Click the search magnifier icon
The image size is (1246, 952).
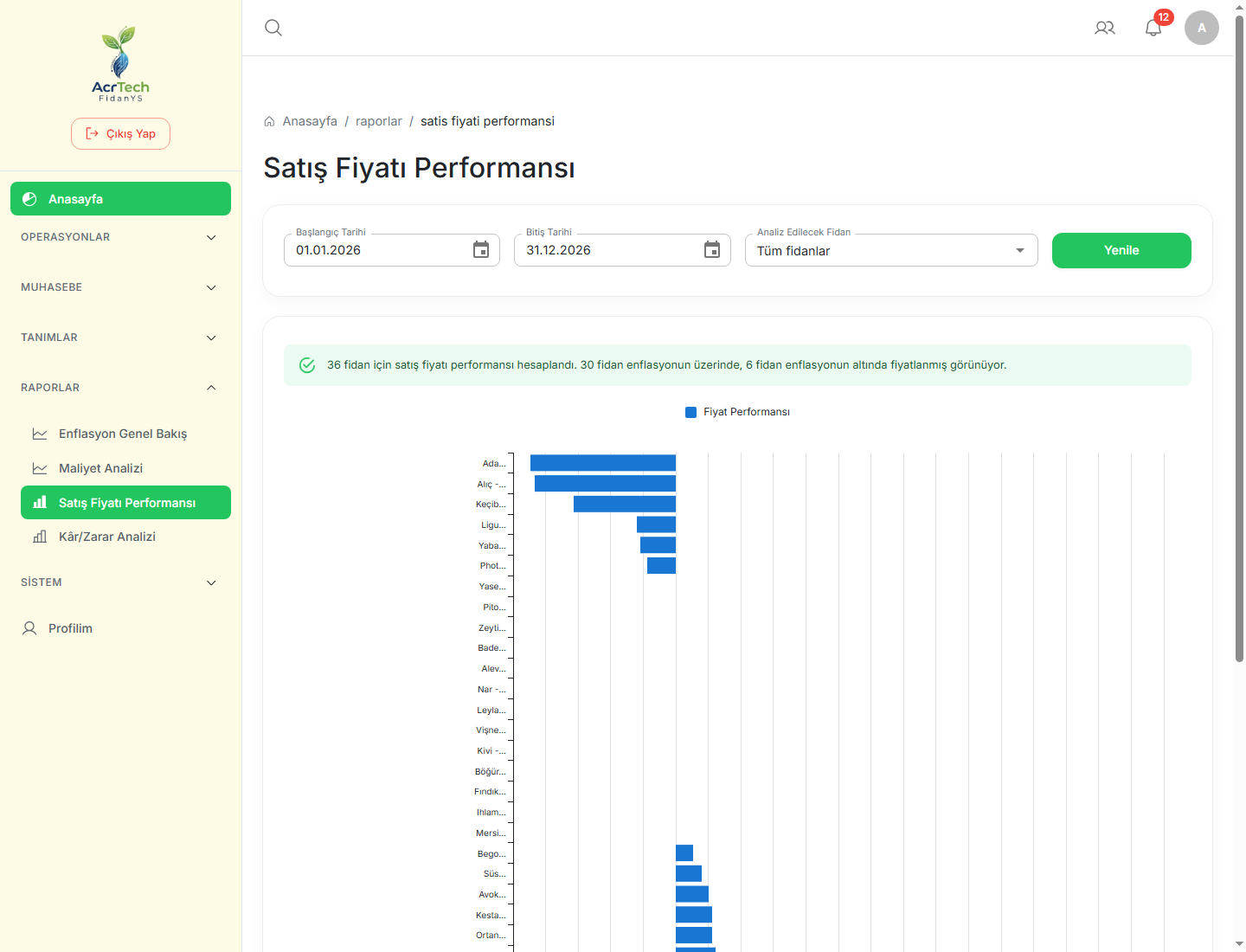point(273,28)
